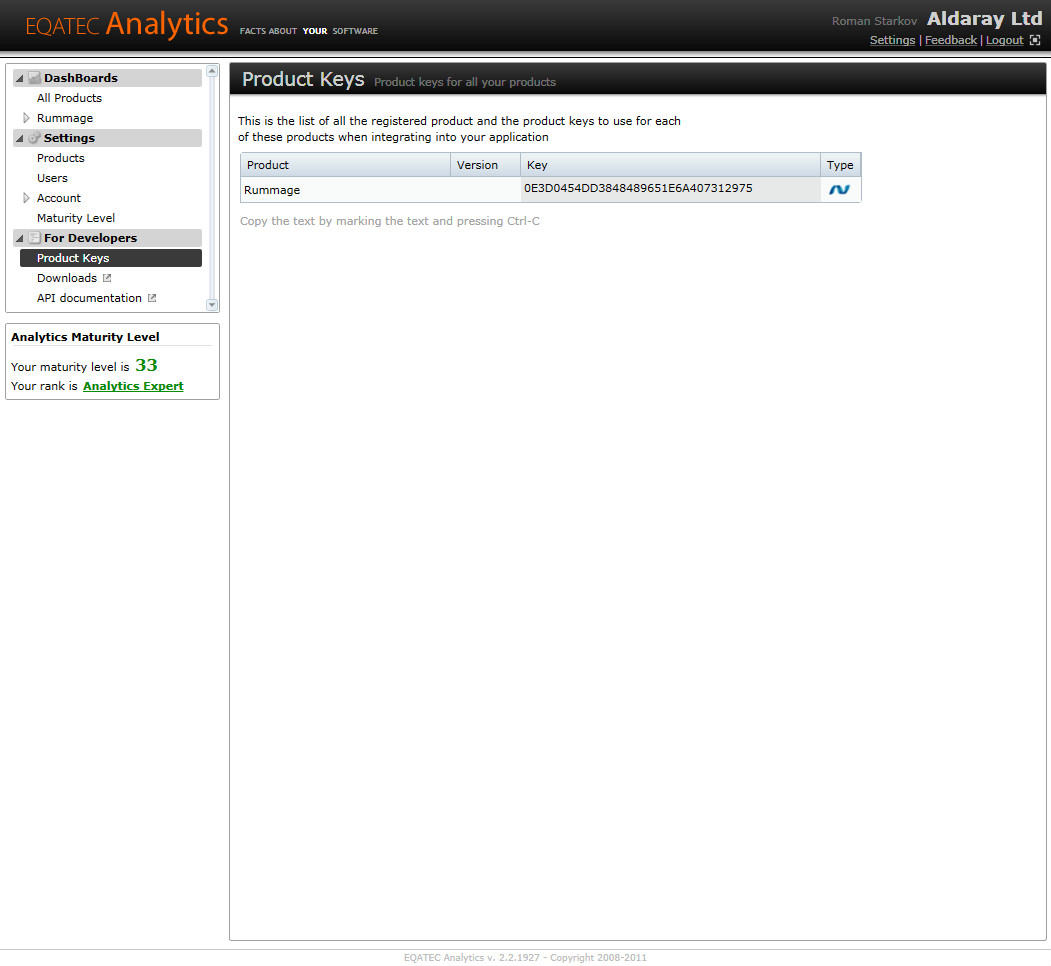Screen dimensions: 1051x966
Task: Click the Analytics Expert rank link
Action: [133, 386]
